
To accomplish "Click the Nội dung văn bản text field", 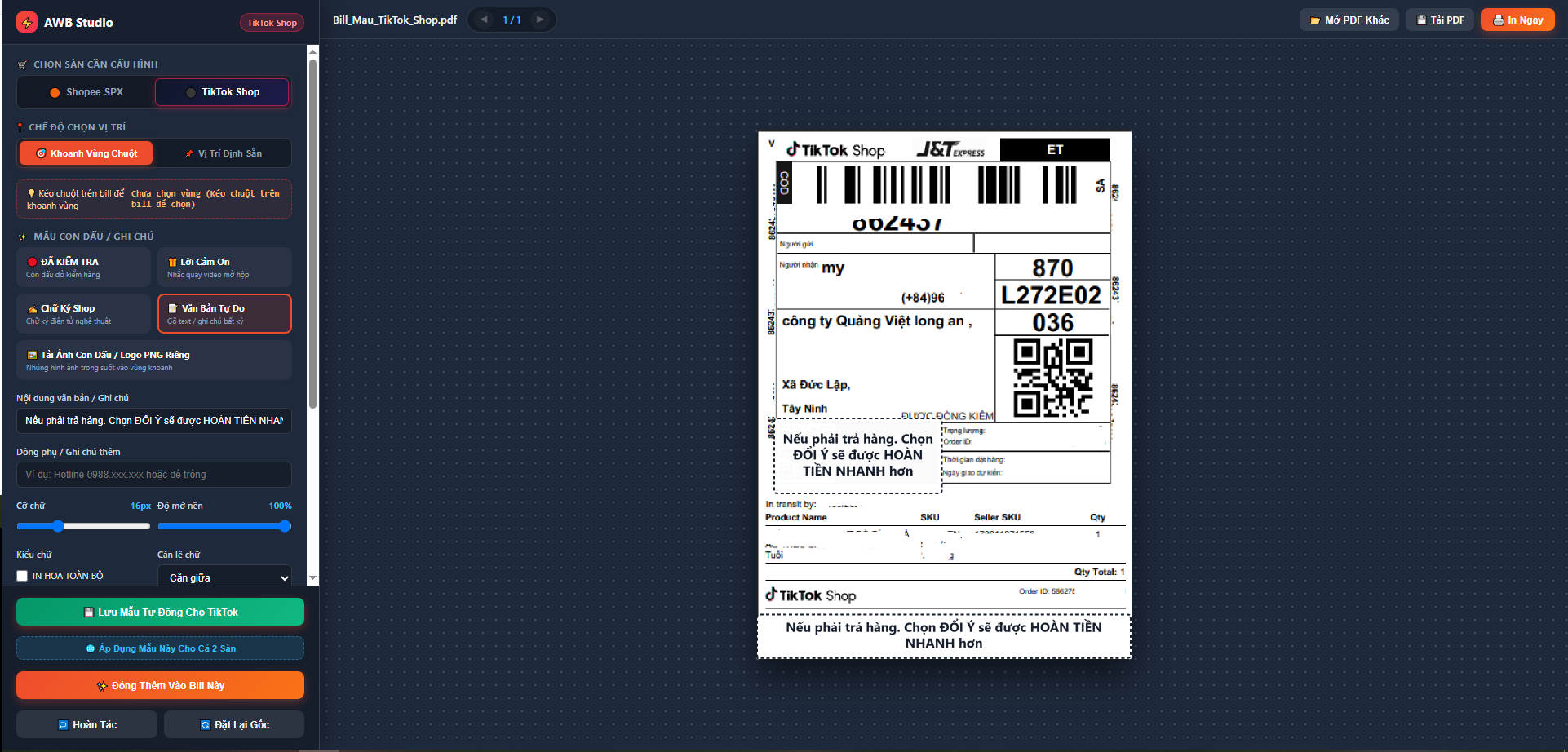I will (154, 421).
